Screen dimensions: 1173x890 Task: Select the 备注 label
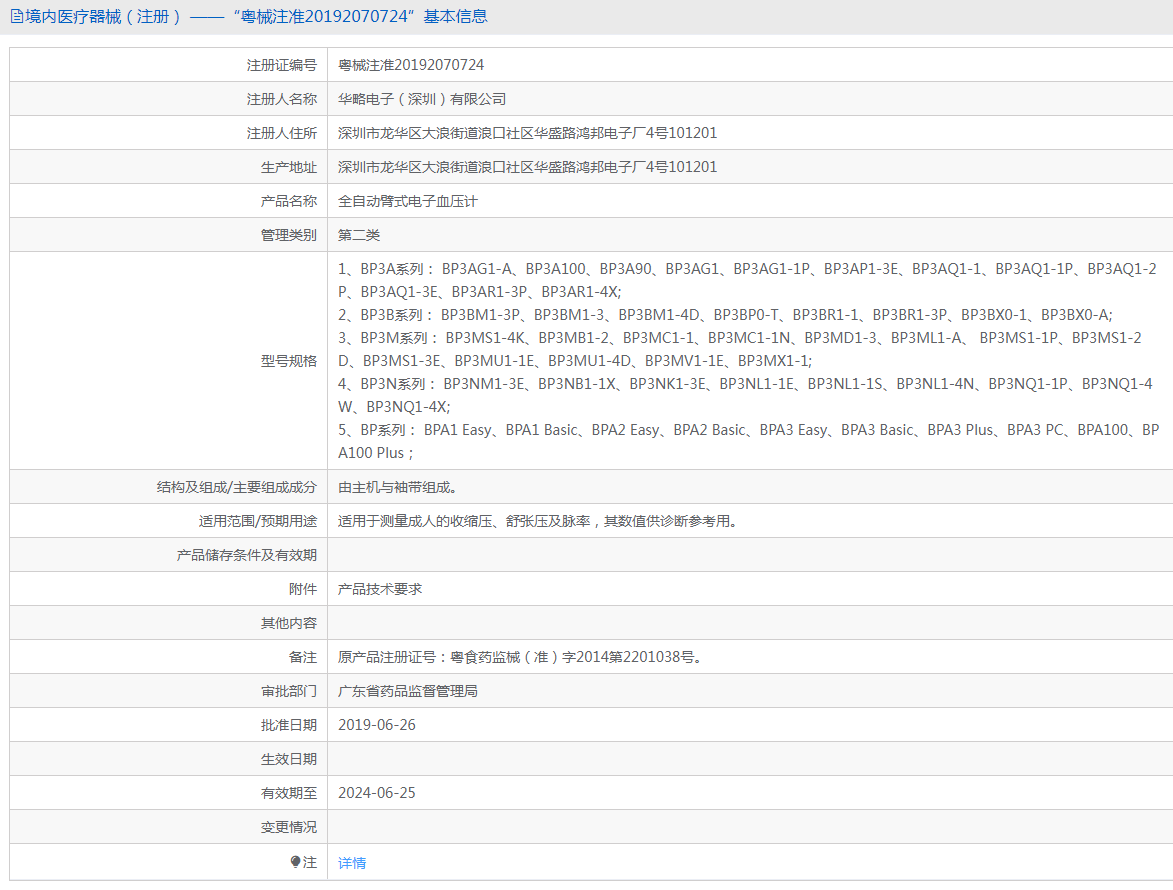click(303, 657)
